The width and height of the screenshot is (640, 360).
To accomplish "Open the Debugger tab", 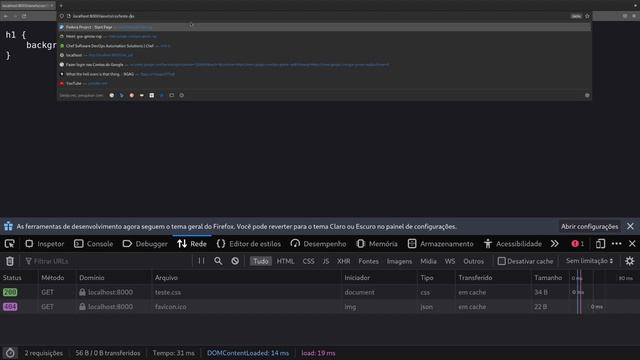I will click(145, 244).
